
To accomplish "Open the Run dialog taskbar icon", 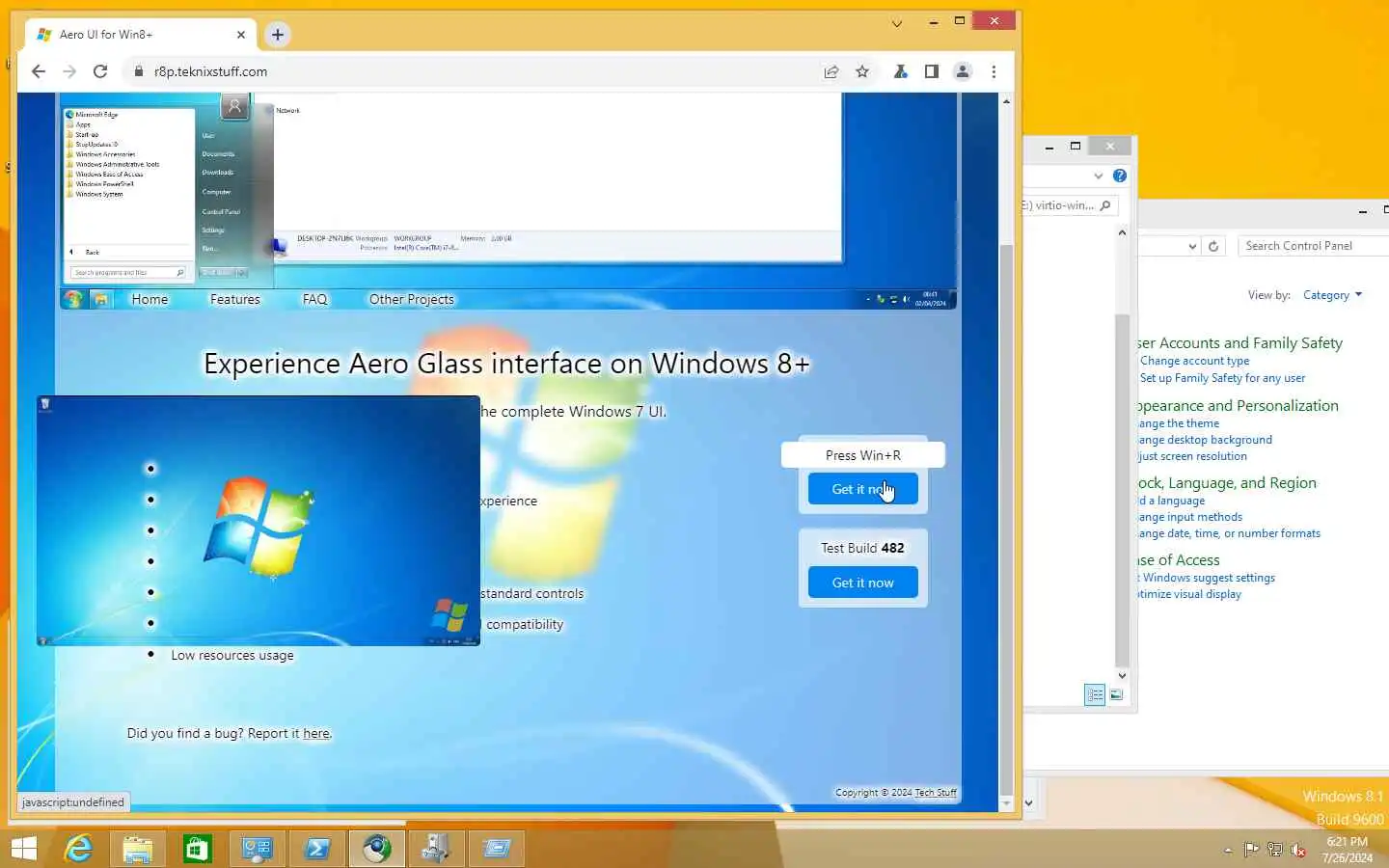I will pyautogui.click(x=497, y=849).
